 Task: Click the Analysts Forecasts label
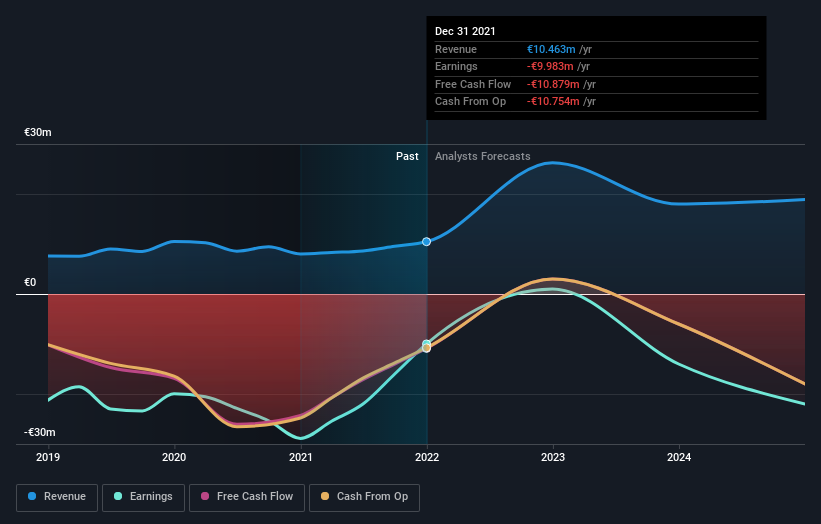(x=483, y=157)
